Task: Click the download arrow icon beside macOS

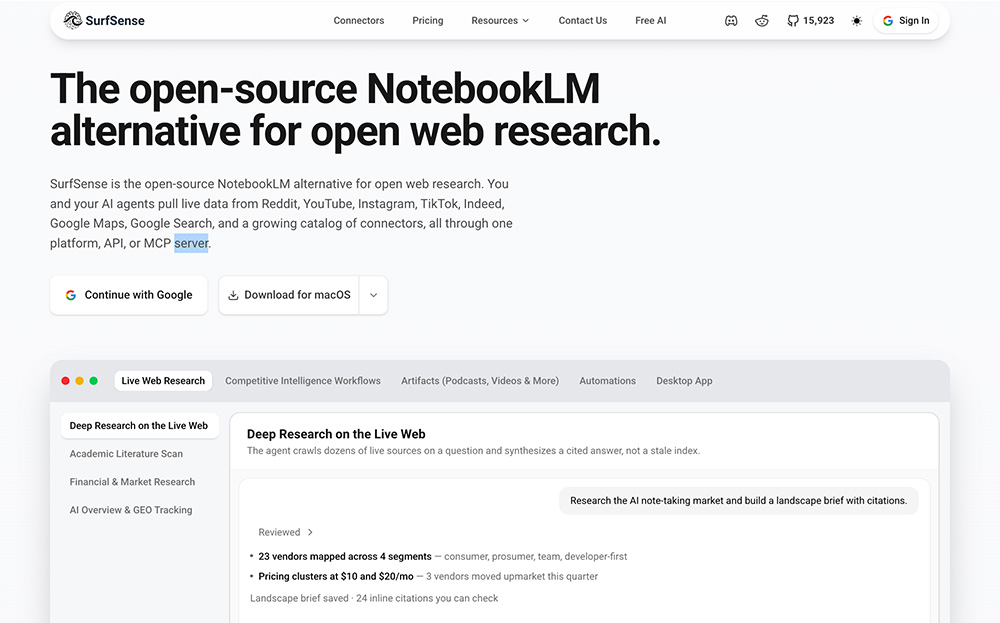Action: 233,295
